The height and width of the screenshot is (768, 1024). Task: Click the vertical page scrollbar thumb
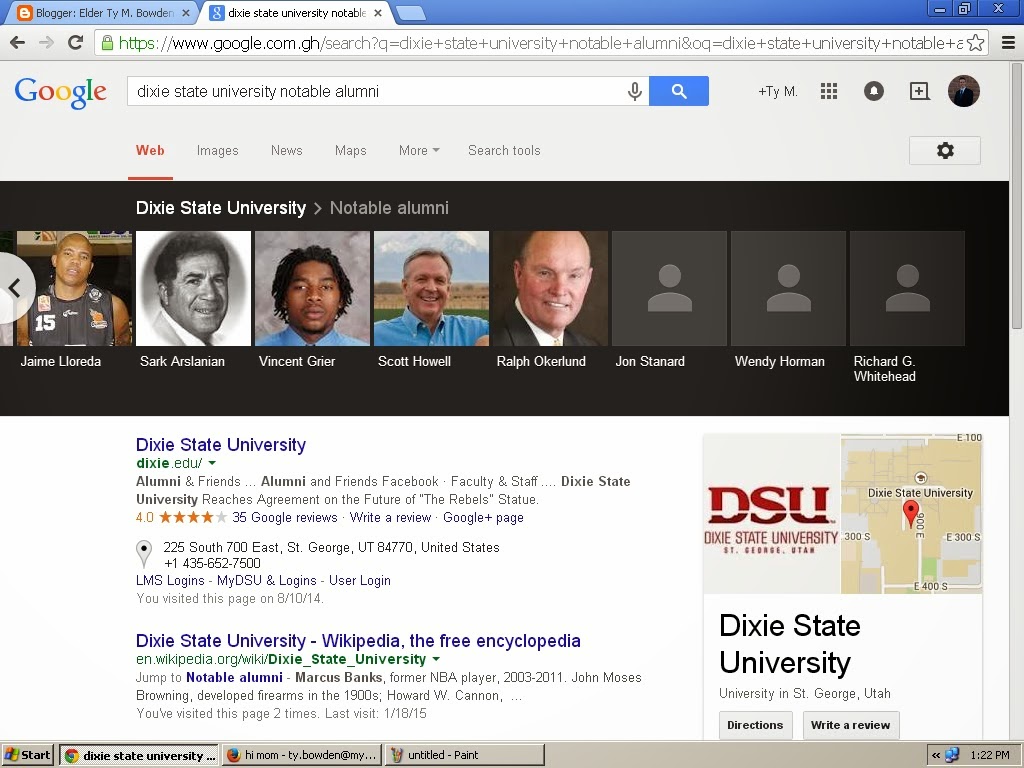coord(1017,196)
